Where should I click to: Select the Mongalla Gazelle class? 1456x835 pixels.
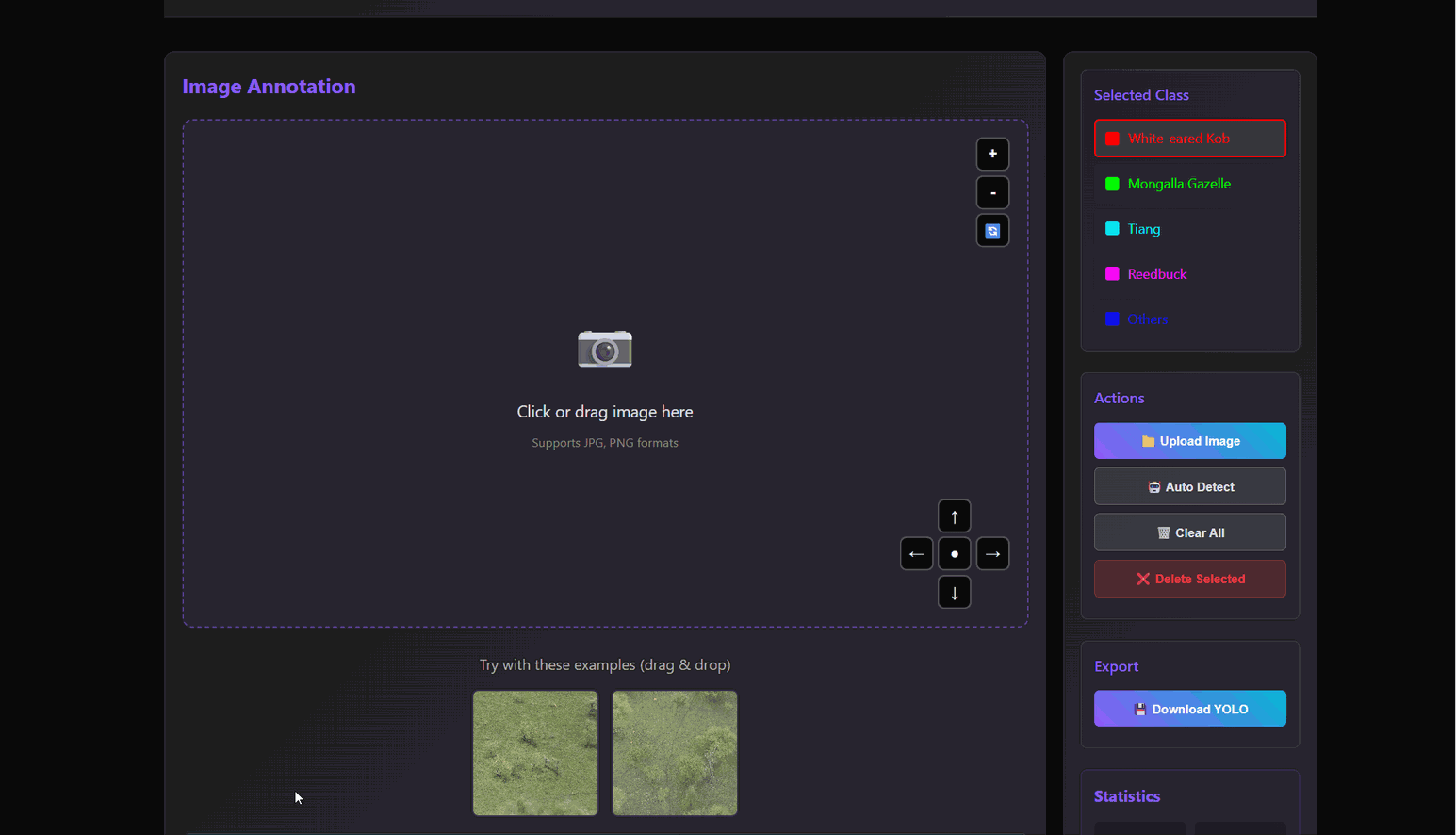pos(1189,184)
